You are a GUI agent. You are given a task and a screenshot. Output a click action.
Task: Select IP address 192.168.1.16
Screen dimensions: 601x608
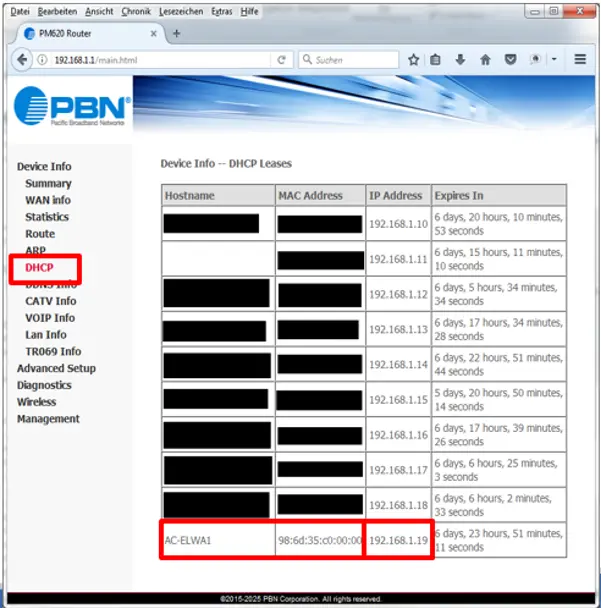(398, 435)
